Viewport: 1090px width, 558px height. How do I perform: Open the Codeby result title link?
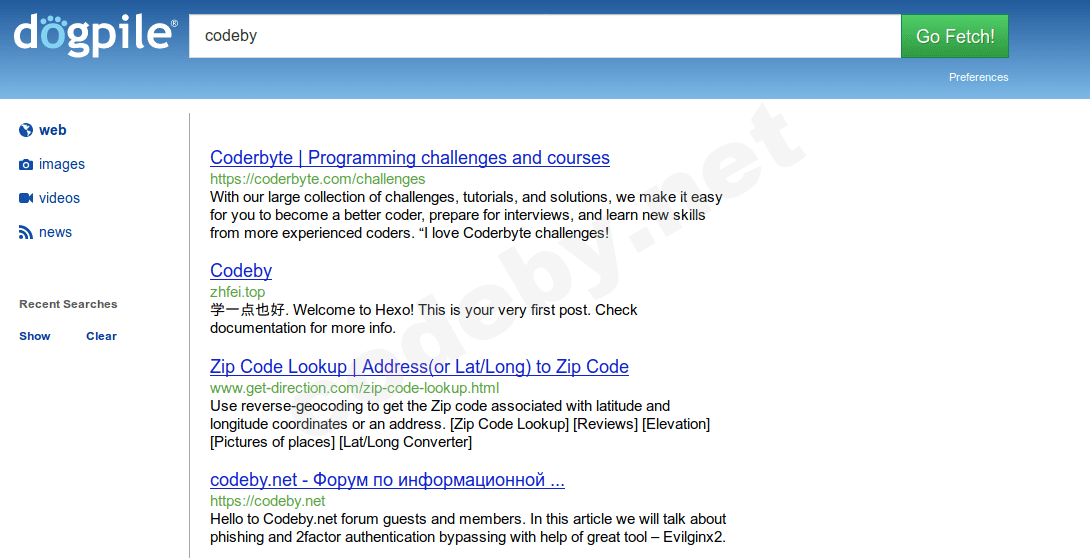coord(241,270)
